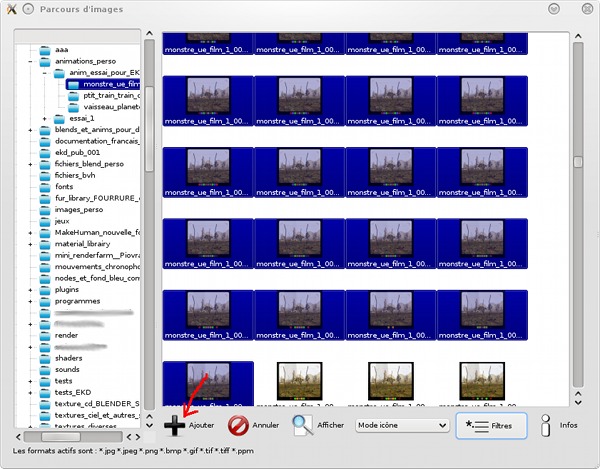Image resolution: width=600 pixels, height=469 pixels.
Task: Click the folder tree horizontal scrollbar handle
Action: pyautogui.click(x=61, y=437)
